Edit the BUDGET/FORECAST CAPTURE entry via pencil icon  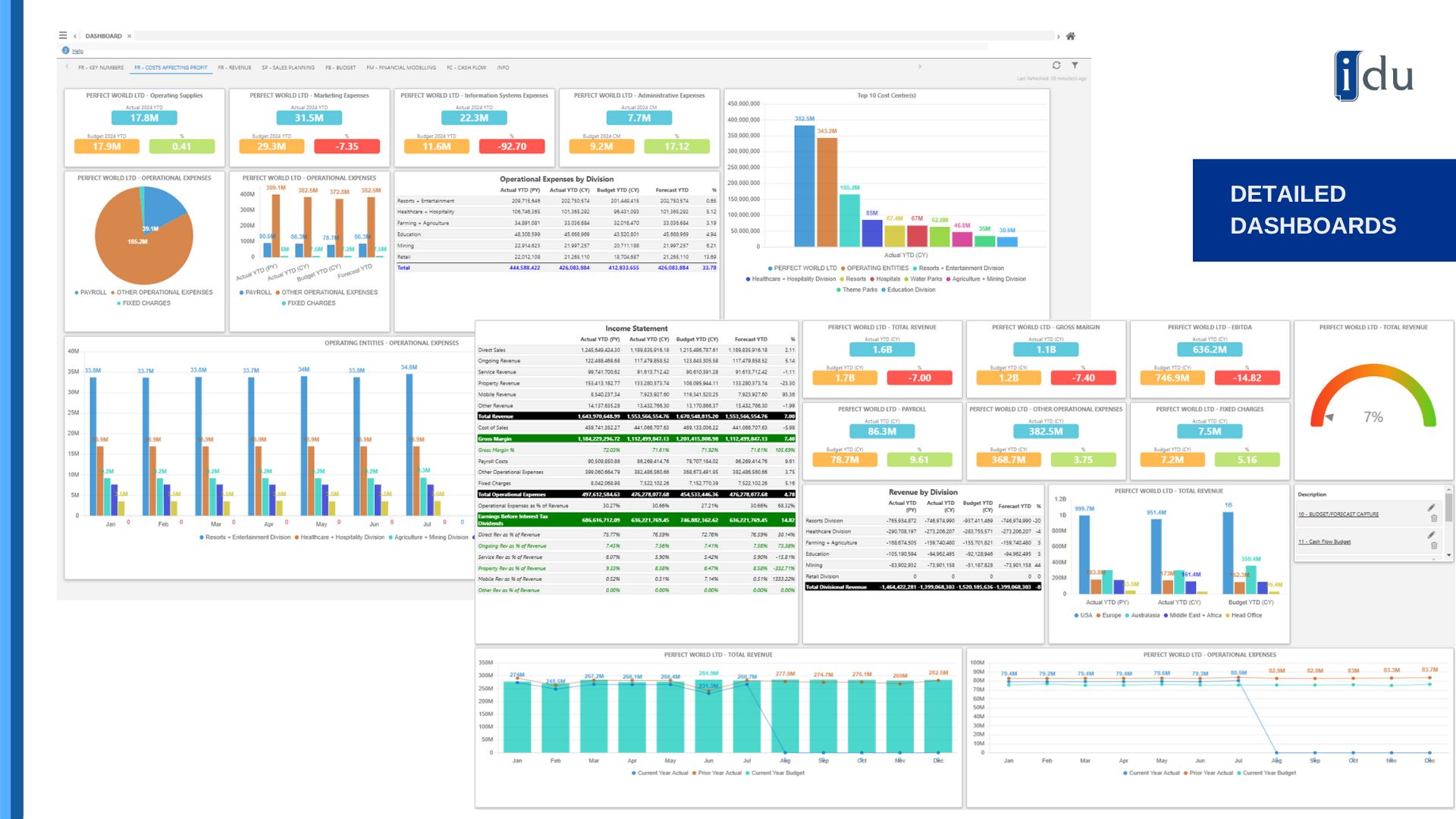tap(1432, 508)
